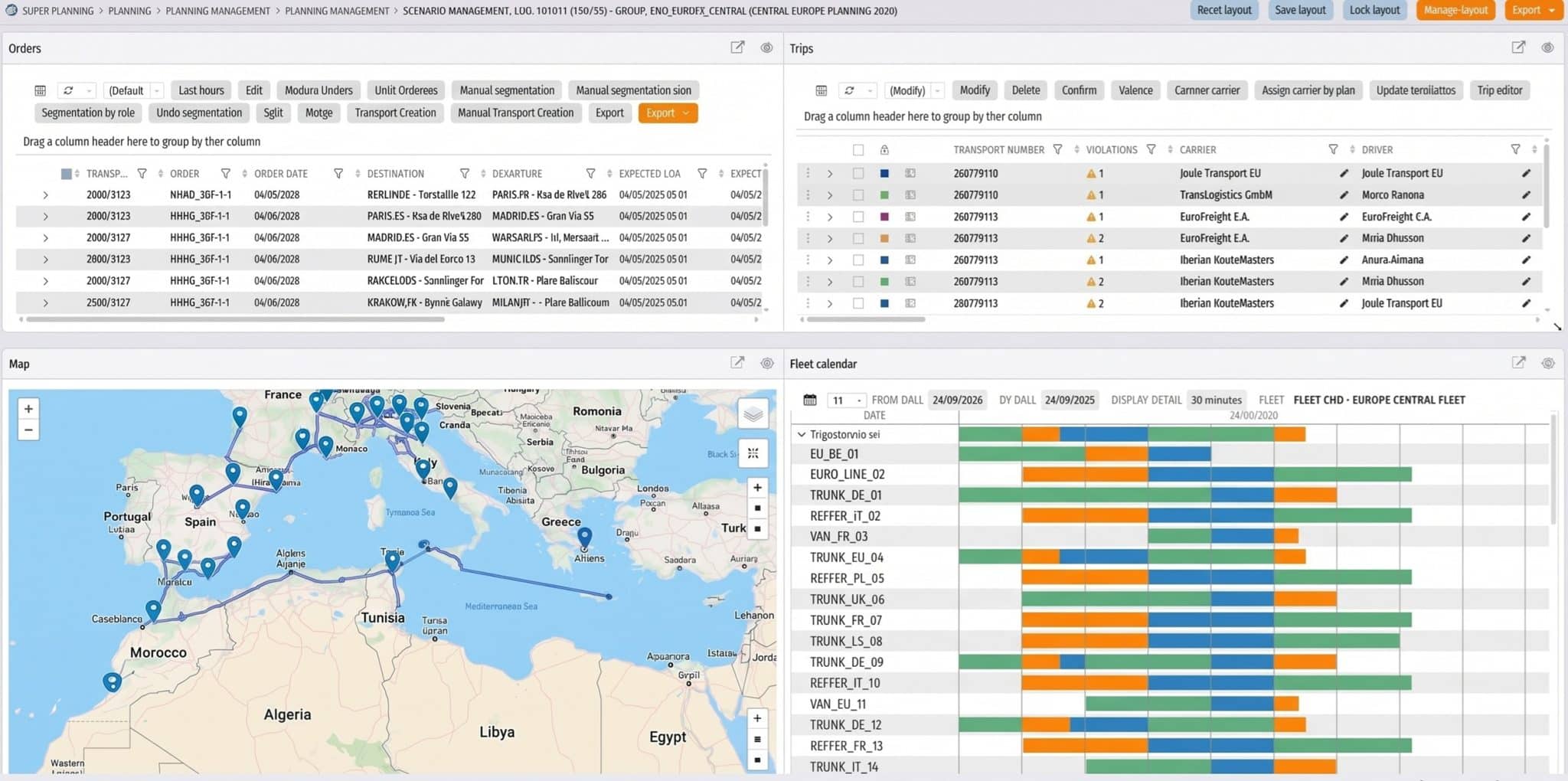Click Undo segmentation button
This screenshot has width=1568, height=781.
[x=199, y=113]
